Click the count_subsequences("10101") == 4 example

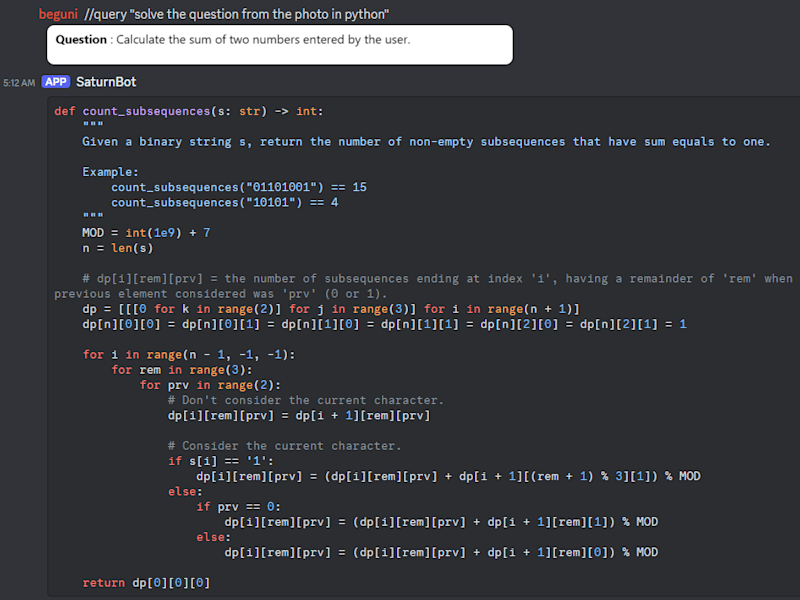(x=224, y=203)
